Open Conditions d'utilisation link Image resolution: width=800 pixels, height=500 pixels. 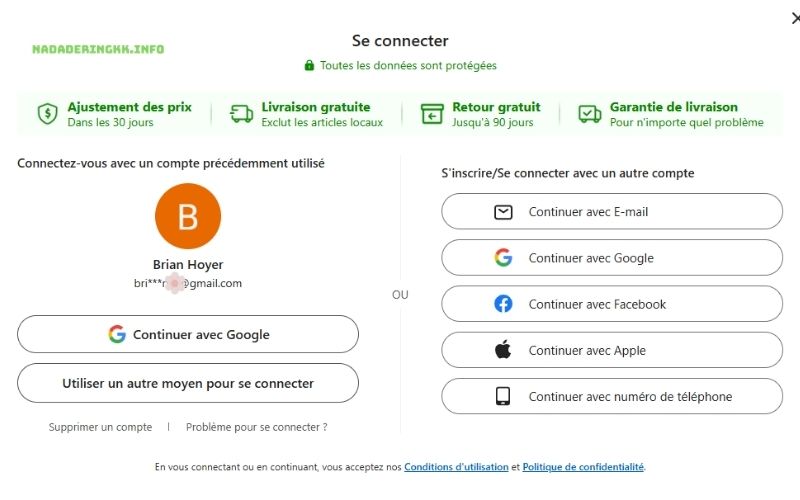coord(456,467)
